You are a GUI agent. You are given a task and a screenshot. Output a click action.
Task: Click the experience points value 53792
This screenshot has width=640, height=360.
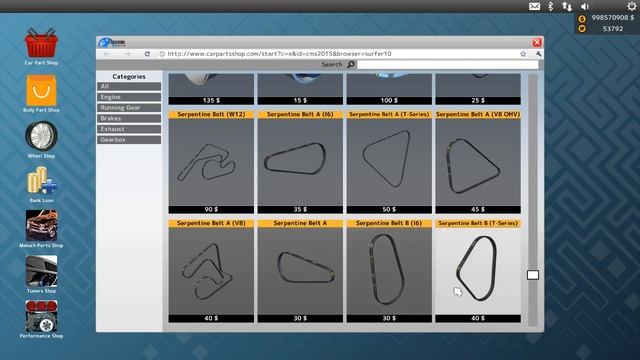tap(613, 29)
